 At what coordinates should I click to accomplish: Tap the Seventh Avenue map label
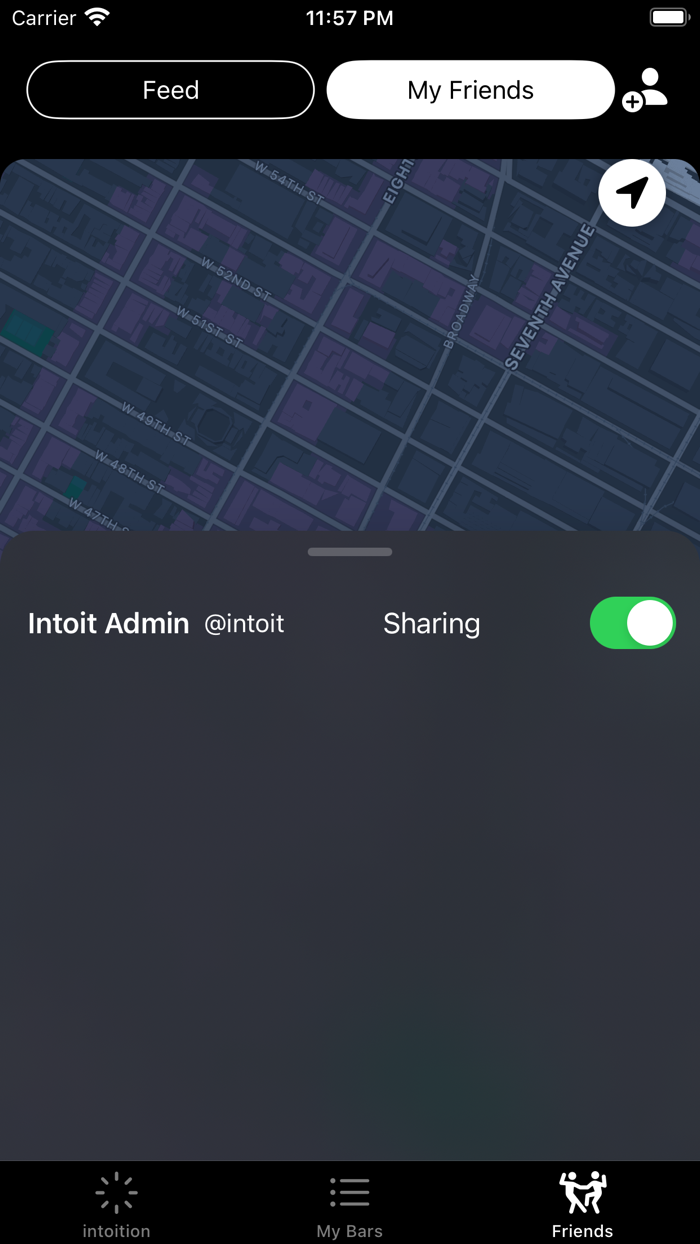pos(550,298)
